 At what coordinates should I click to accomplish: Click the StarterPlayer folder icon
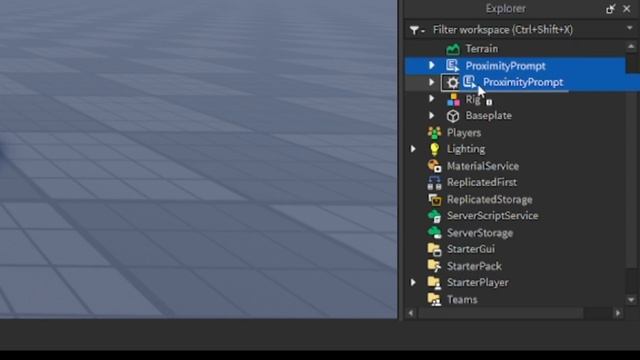pos(434,282)
